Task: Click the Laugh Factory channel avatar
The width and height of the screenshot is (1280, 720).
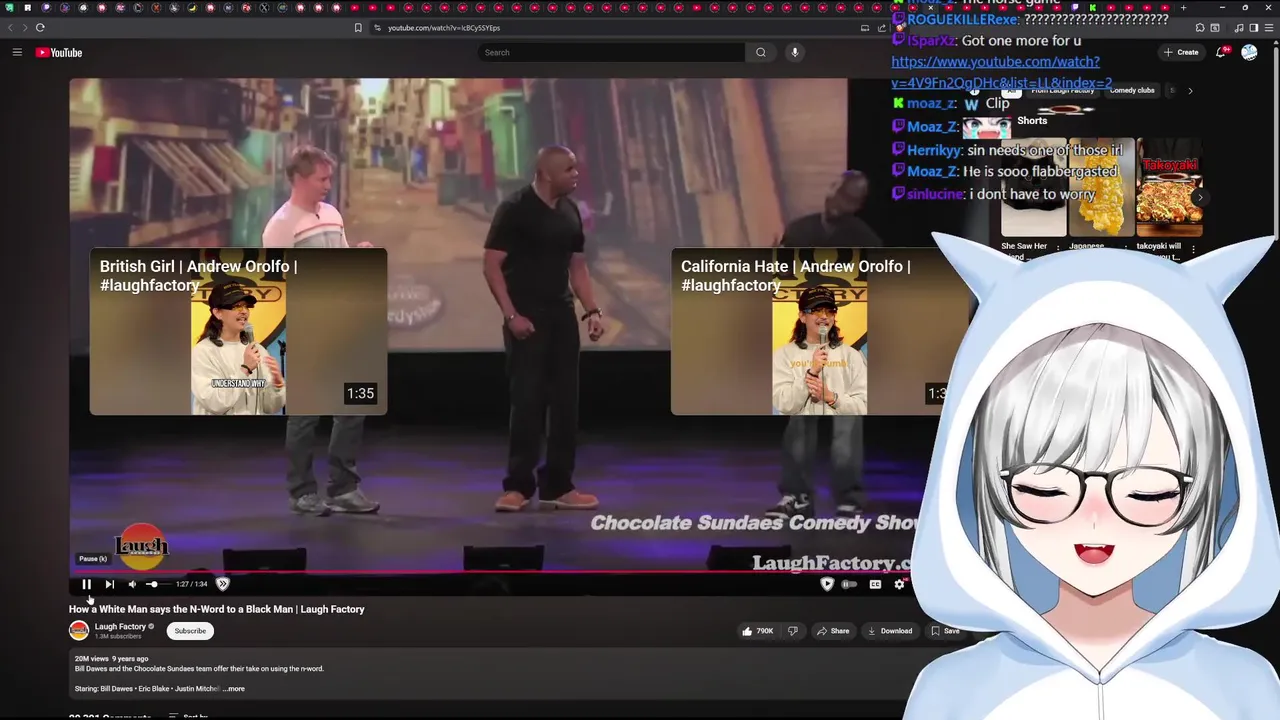Action: (x=79, y=631)
